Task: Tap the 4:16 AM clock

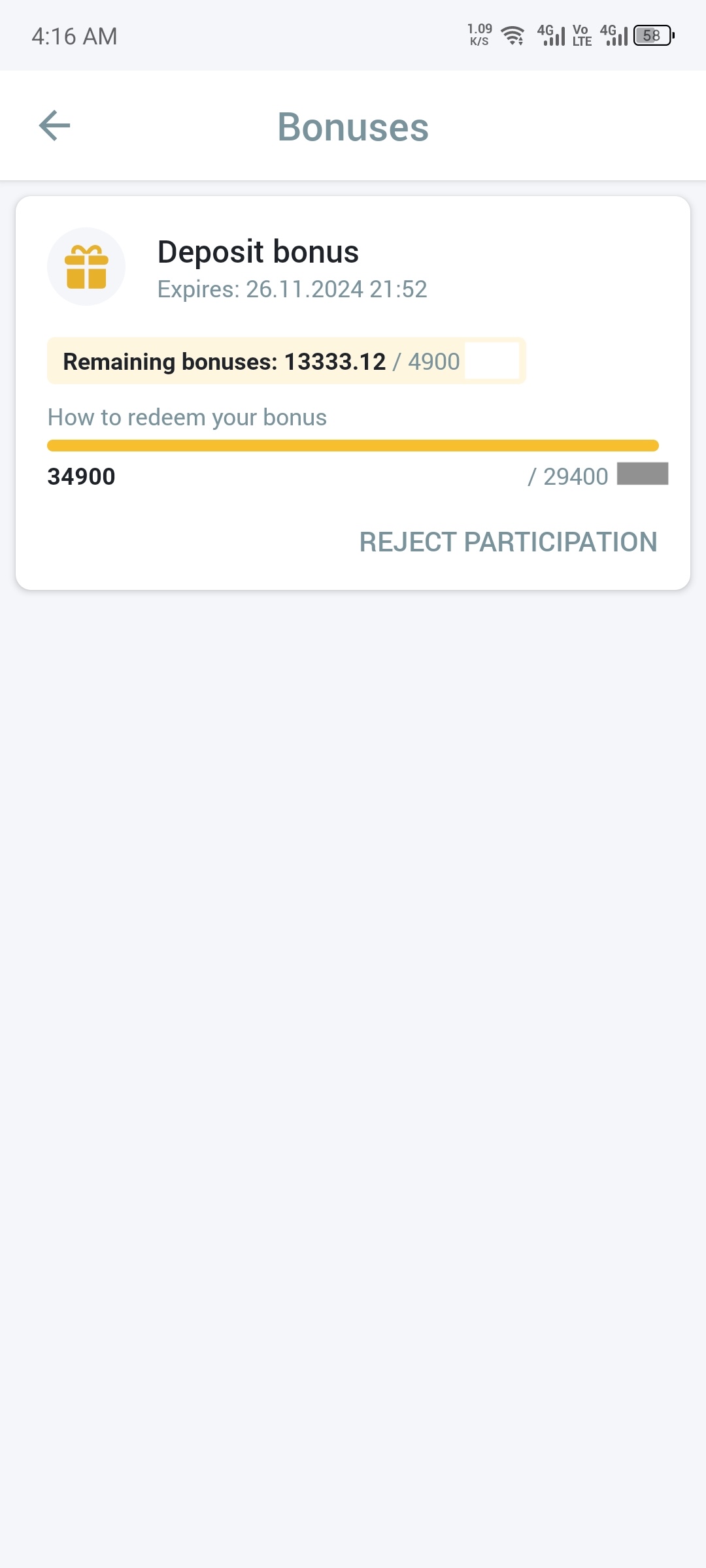Action: [75, 37]
